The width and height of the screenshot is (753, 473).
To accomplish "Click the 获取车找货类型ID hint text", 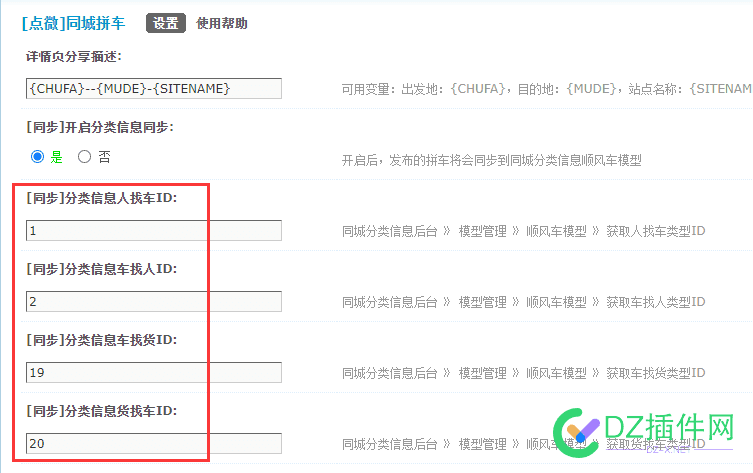I will coord(655,373).
